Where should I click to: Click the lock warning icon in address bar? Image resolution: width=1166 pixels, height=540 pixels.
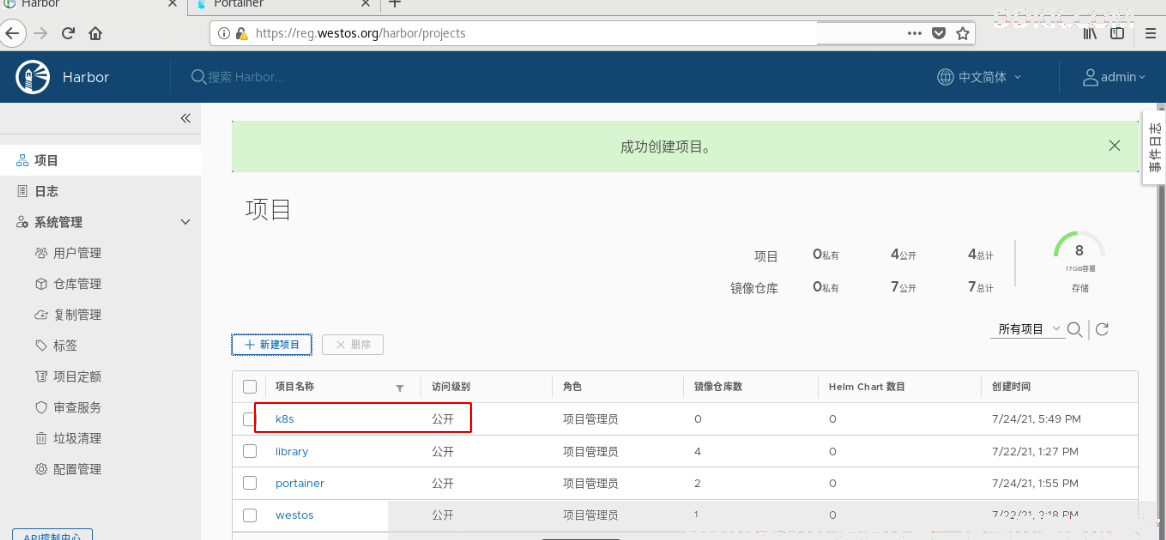[241, 33]
